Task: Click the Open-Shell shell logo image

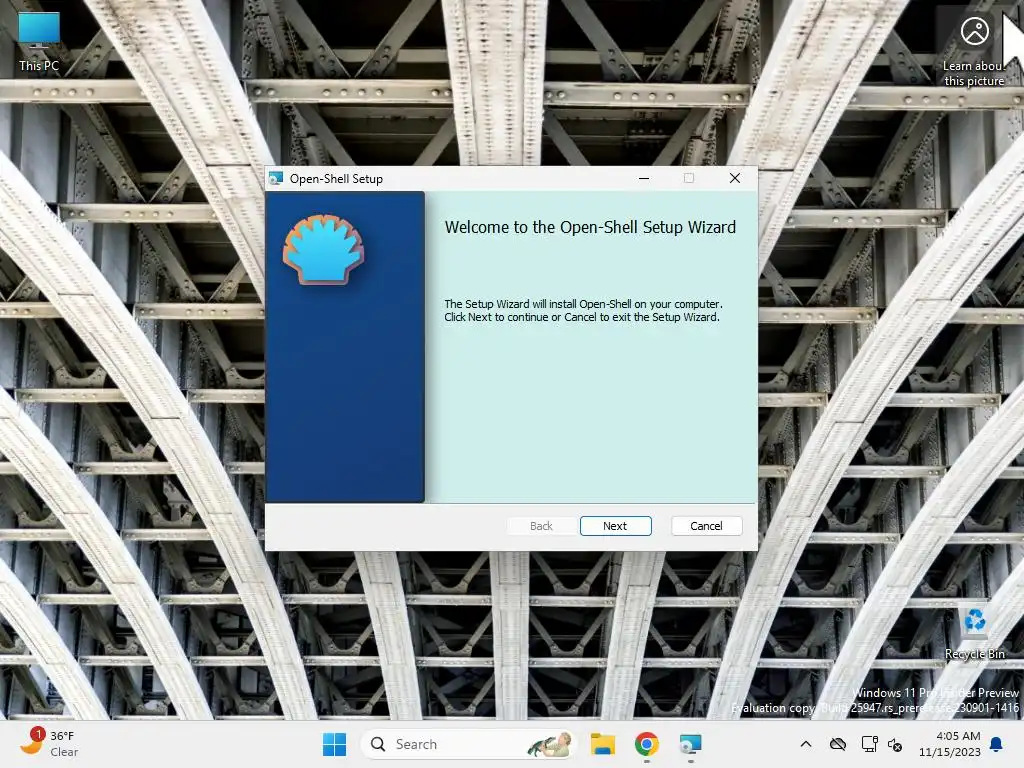Action: pyautogui.click(x=323, y=249)
